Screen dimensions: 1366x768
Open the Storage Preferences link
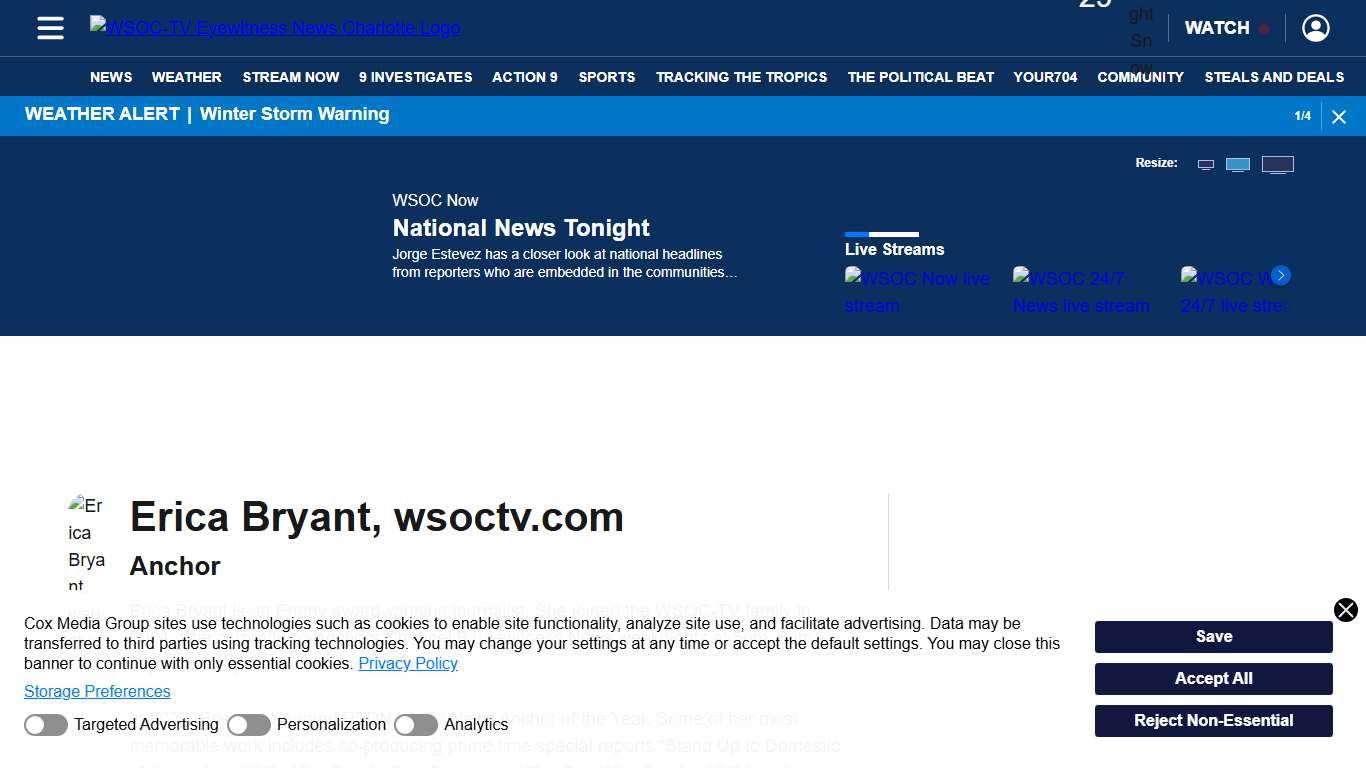coord(97,691)
